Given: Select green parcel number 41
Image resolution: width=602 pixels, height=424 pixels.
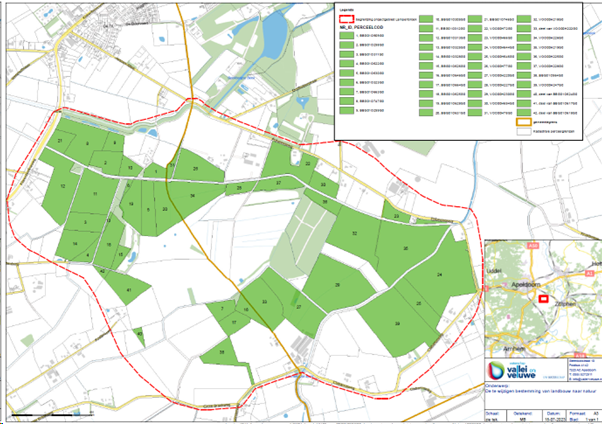Looking at the screenshot, I should [x=130, y=290].
